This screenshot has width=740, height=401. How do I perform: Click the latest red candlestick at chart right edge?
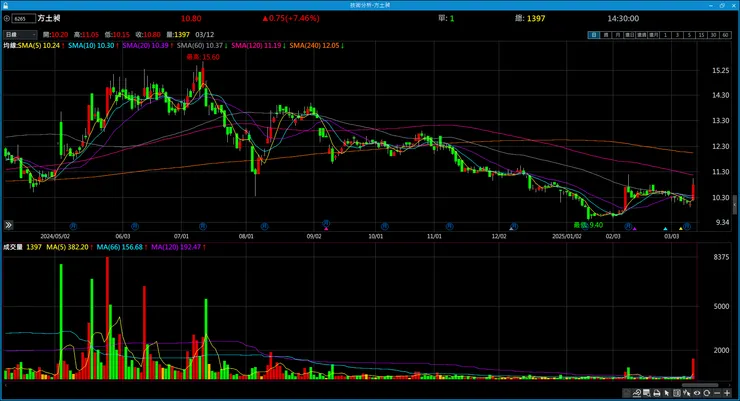tap(693, 191)
